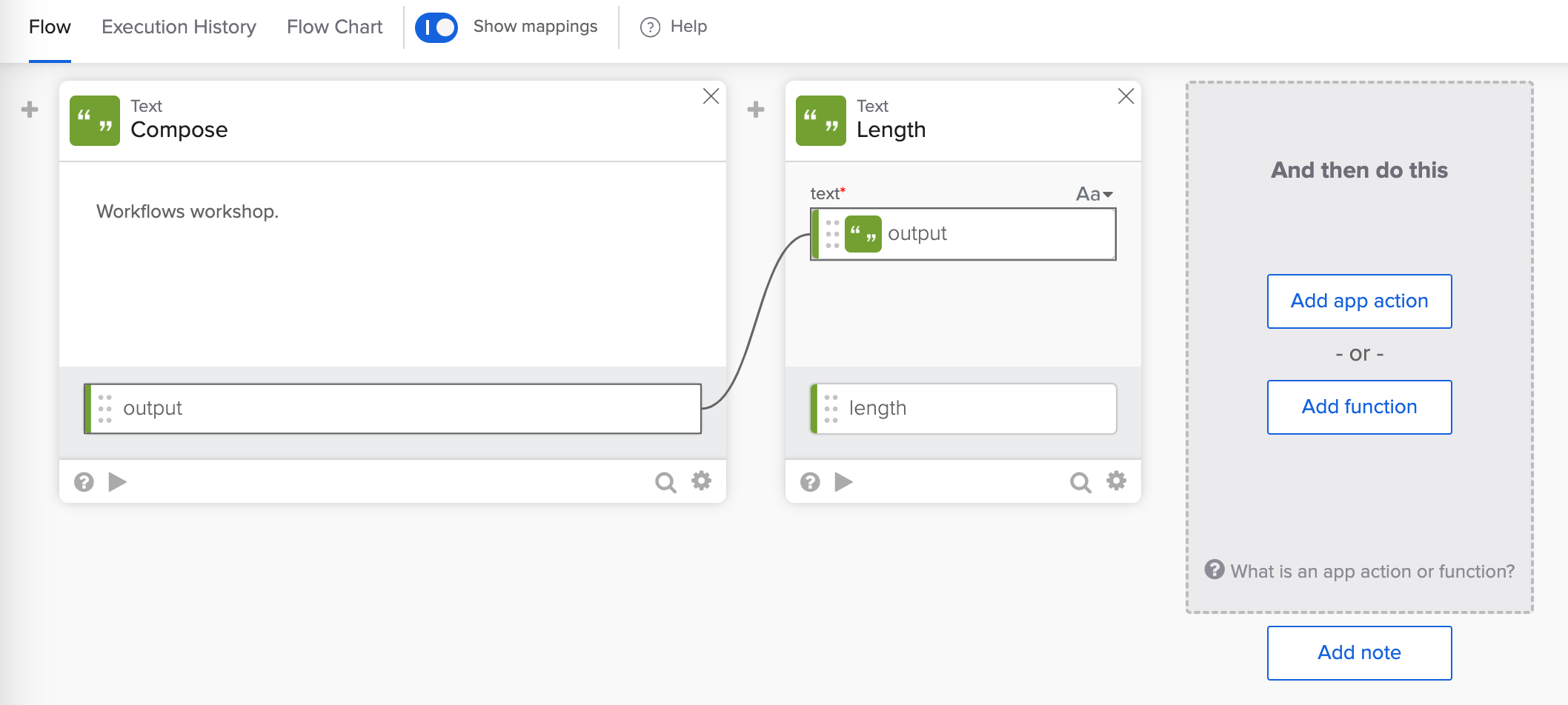The height and width of the screenshot is (705, 1568).
Task: Switch to Execution History tab
Action: pos(179,27)
